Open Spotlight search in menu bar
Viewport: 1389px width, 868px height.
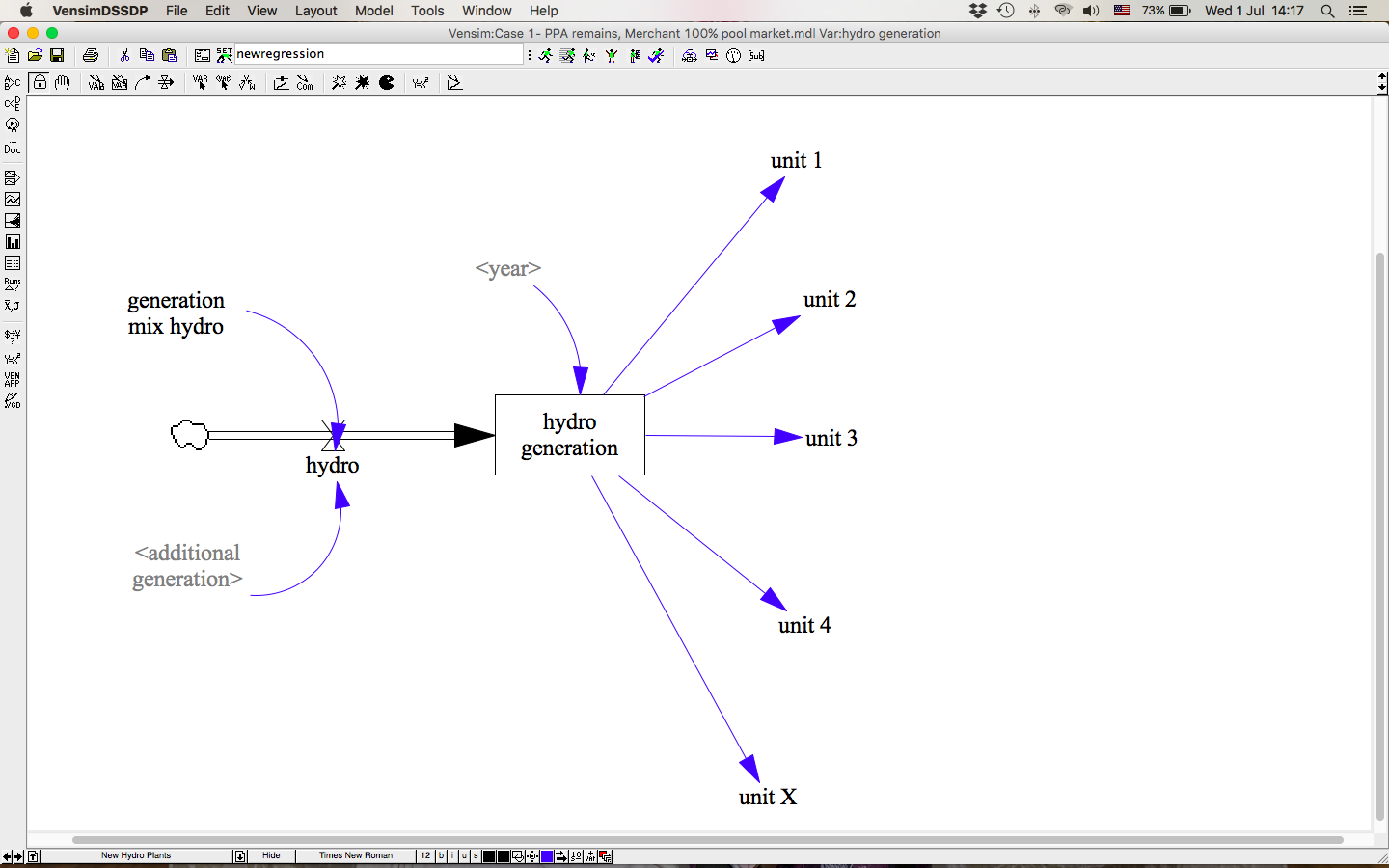point(1328,11)
